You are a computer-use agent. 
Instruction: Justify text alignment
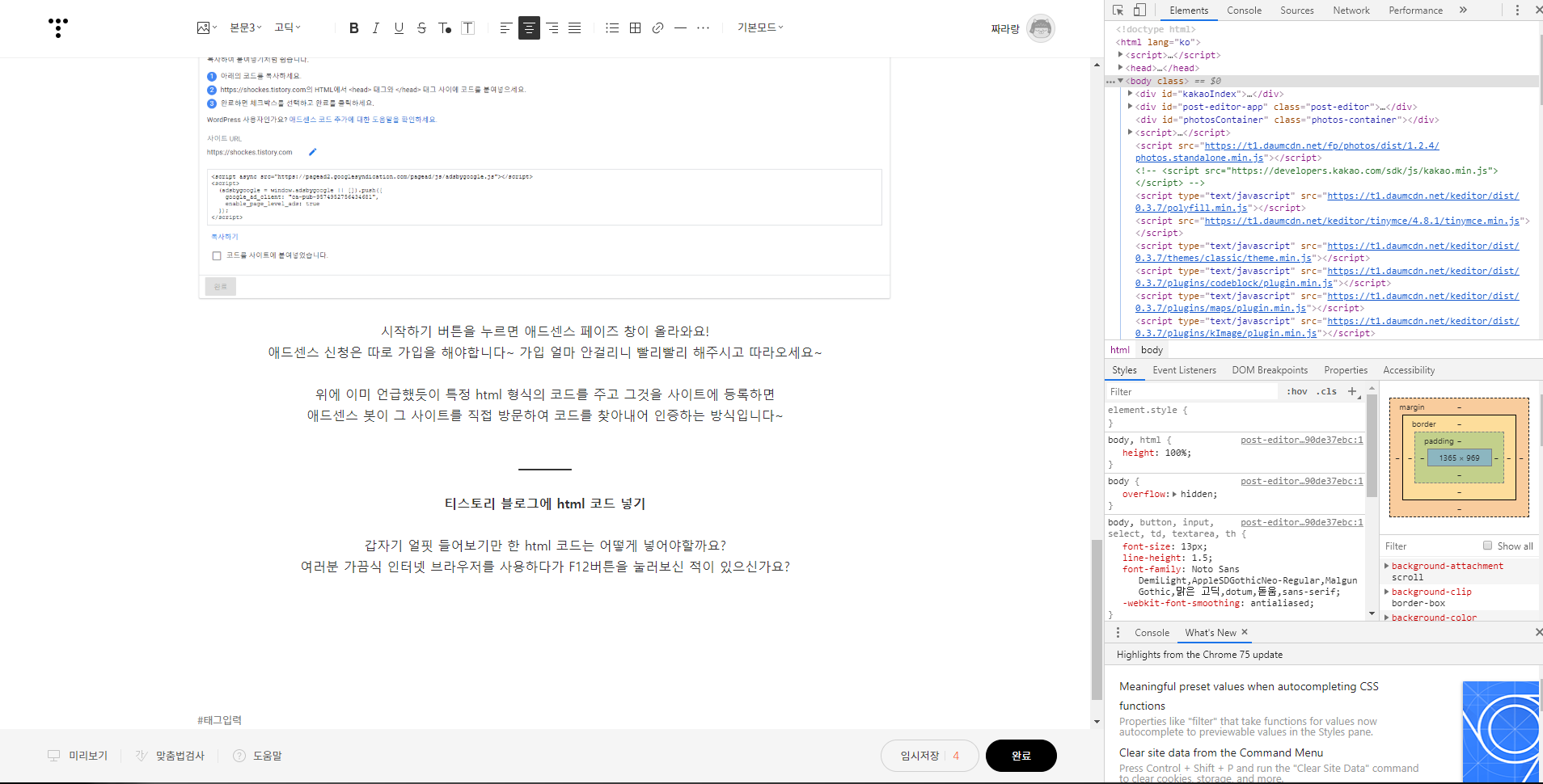(575, 28)
